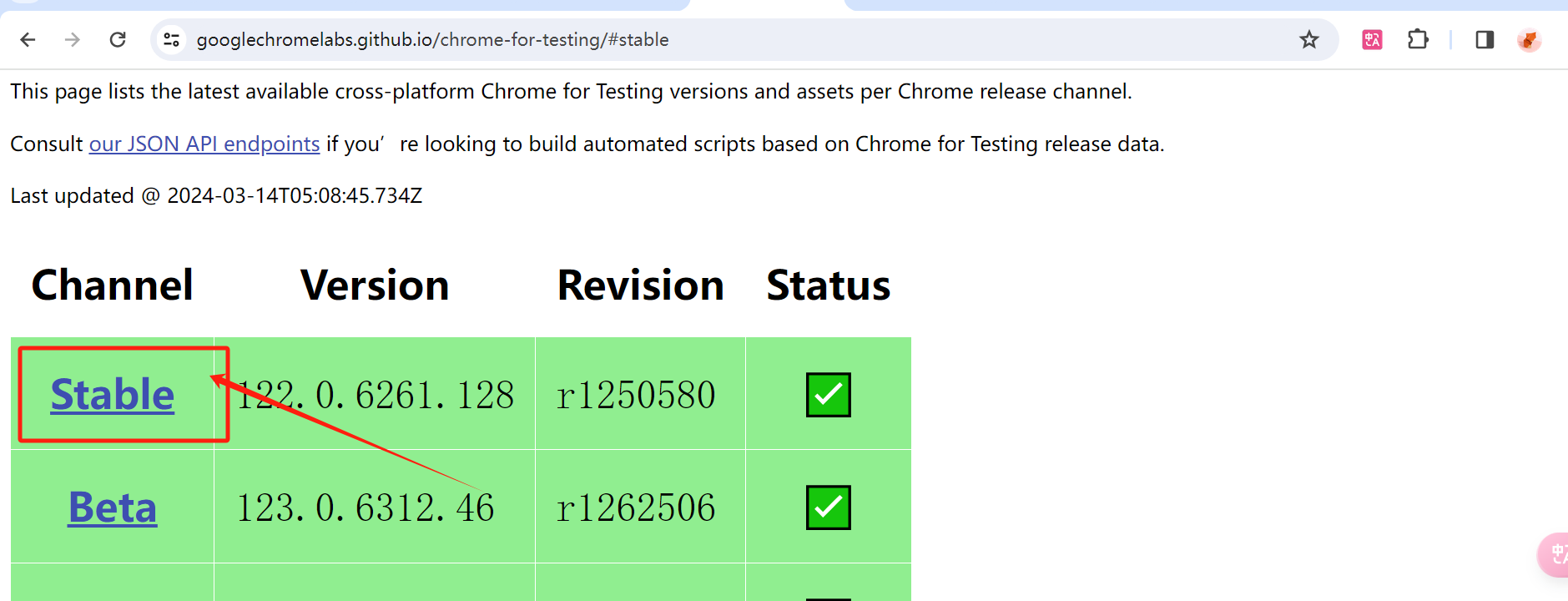
Task: Select version text 122.0.6261.128
Action: 376,395
